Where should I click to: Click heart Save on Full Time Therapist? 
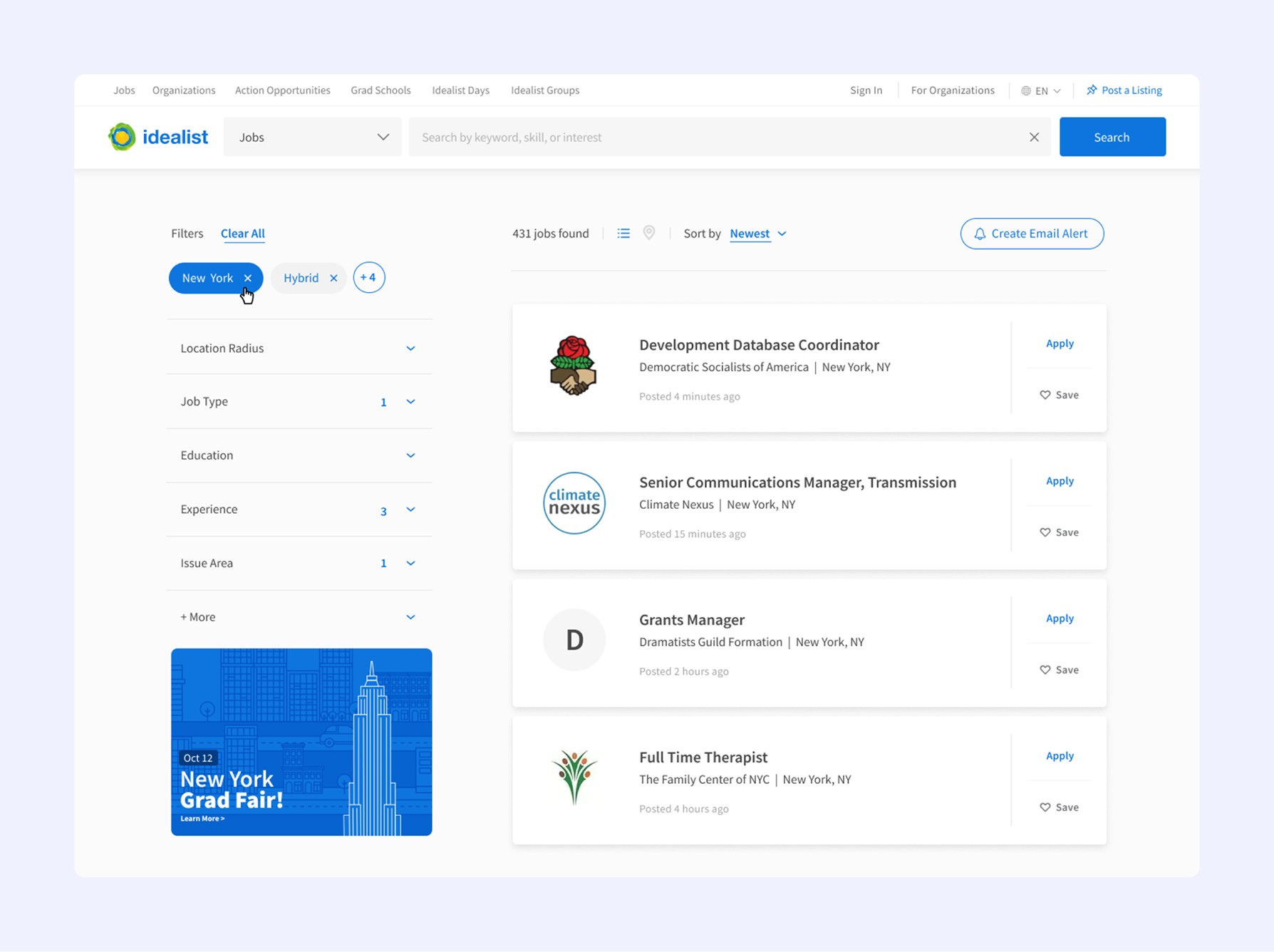coord(1060,807)
